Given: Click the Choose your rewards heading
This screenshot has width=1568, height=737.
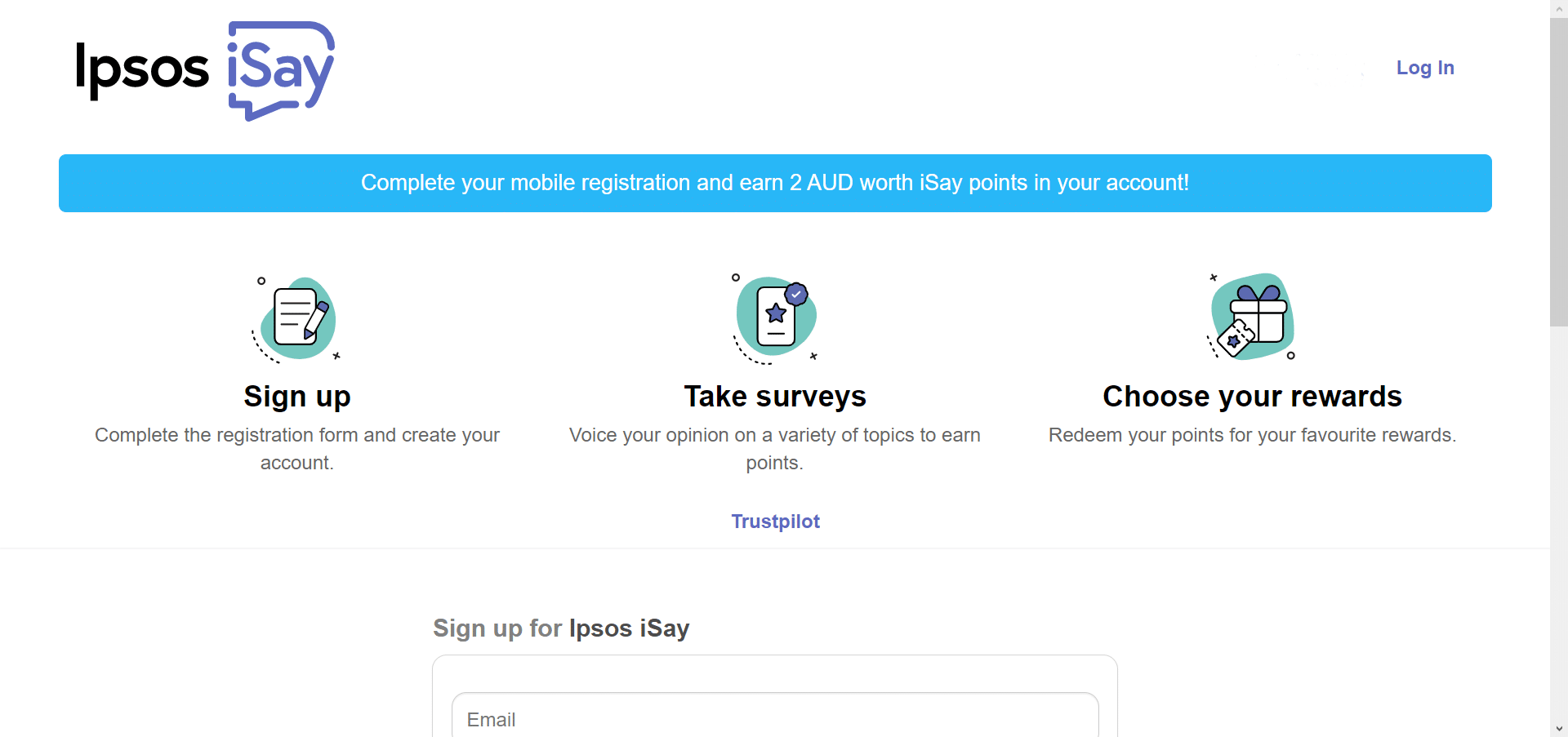Looking at the screenshot, I should (x=1251, y=397).
